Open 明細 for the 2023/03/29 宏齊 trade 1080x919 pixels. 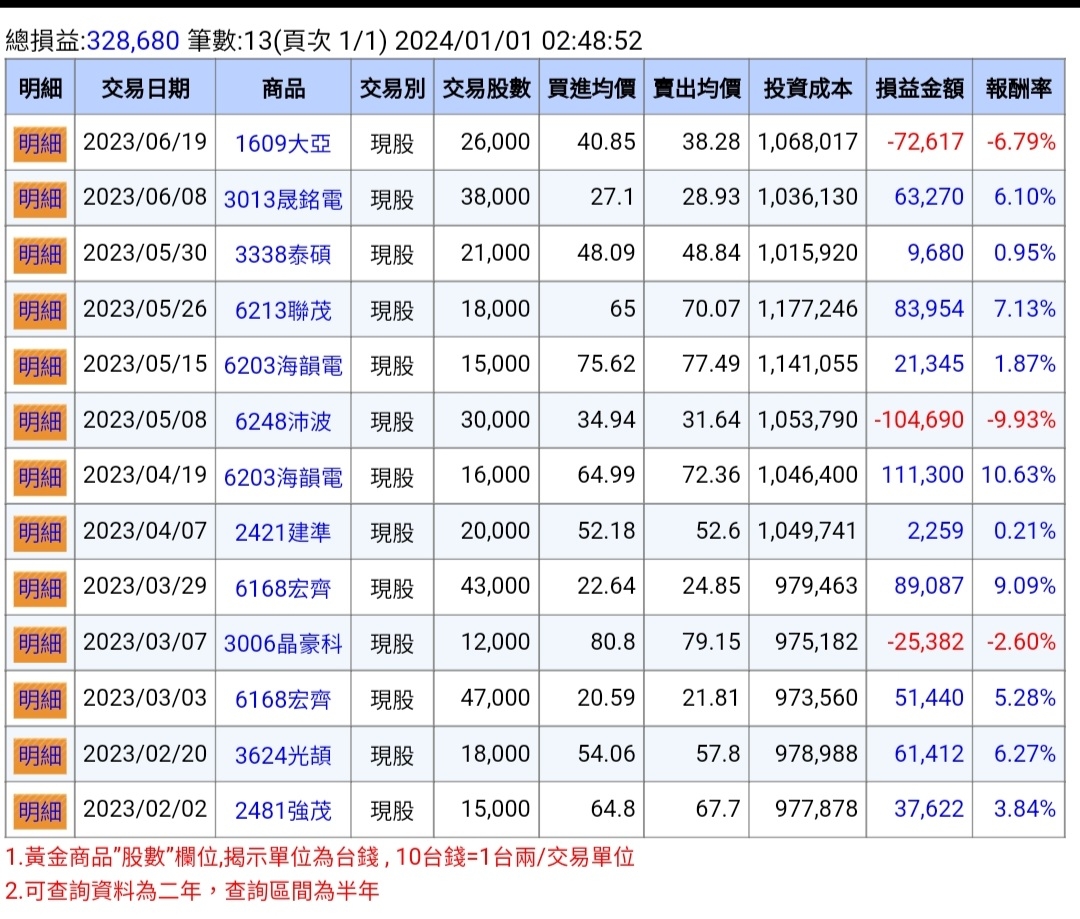[40, 588]
